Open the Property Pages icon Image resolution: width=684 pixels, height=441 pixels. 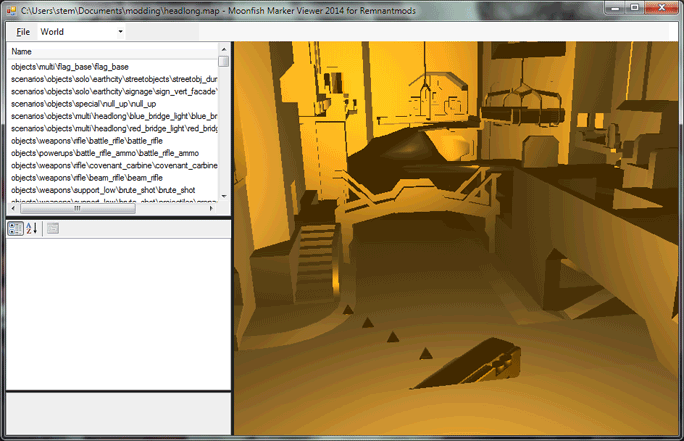pyautogui.click(x=53, y=229)
